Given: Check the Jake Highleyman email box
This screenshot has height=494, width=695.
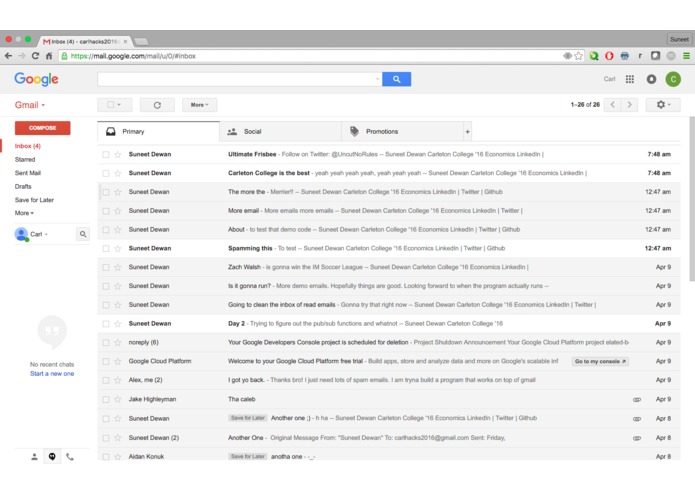Looking at the screenshot, I should click(105, 400).
